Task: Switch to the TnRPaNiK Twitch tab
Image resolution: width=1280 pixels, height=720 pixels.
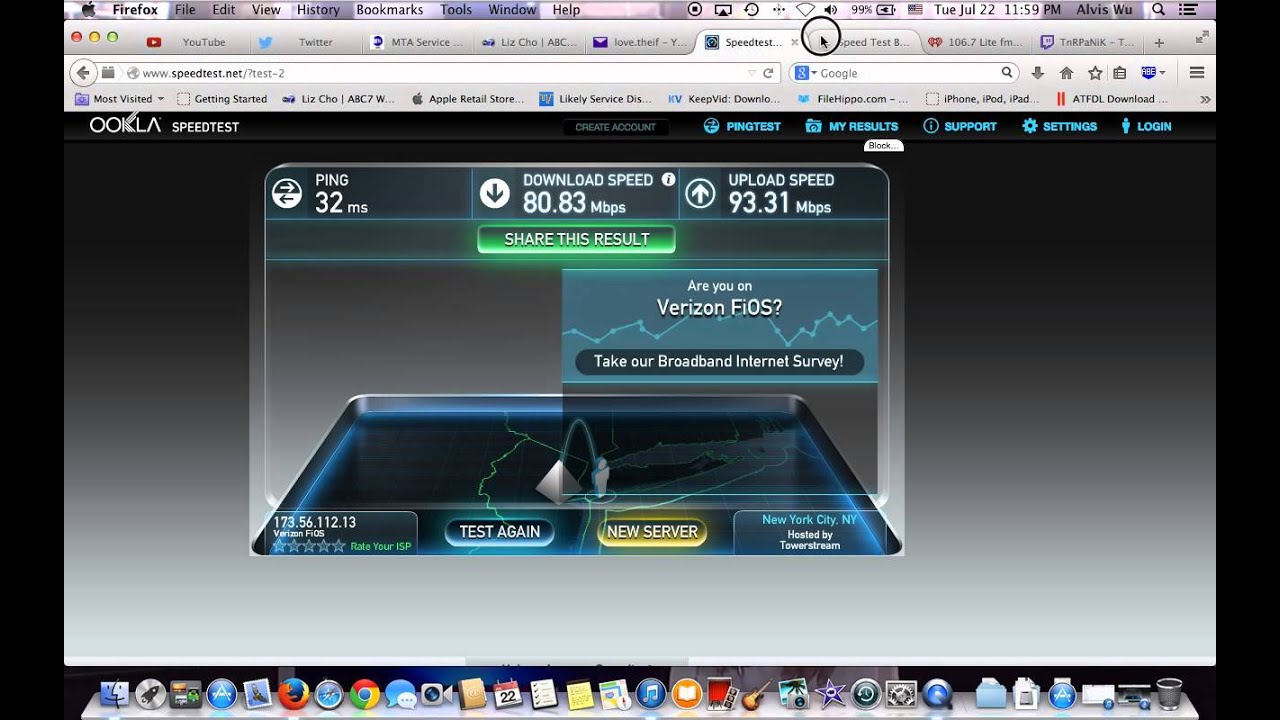Action: (x=1087, y=43)
